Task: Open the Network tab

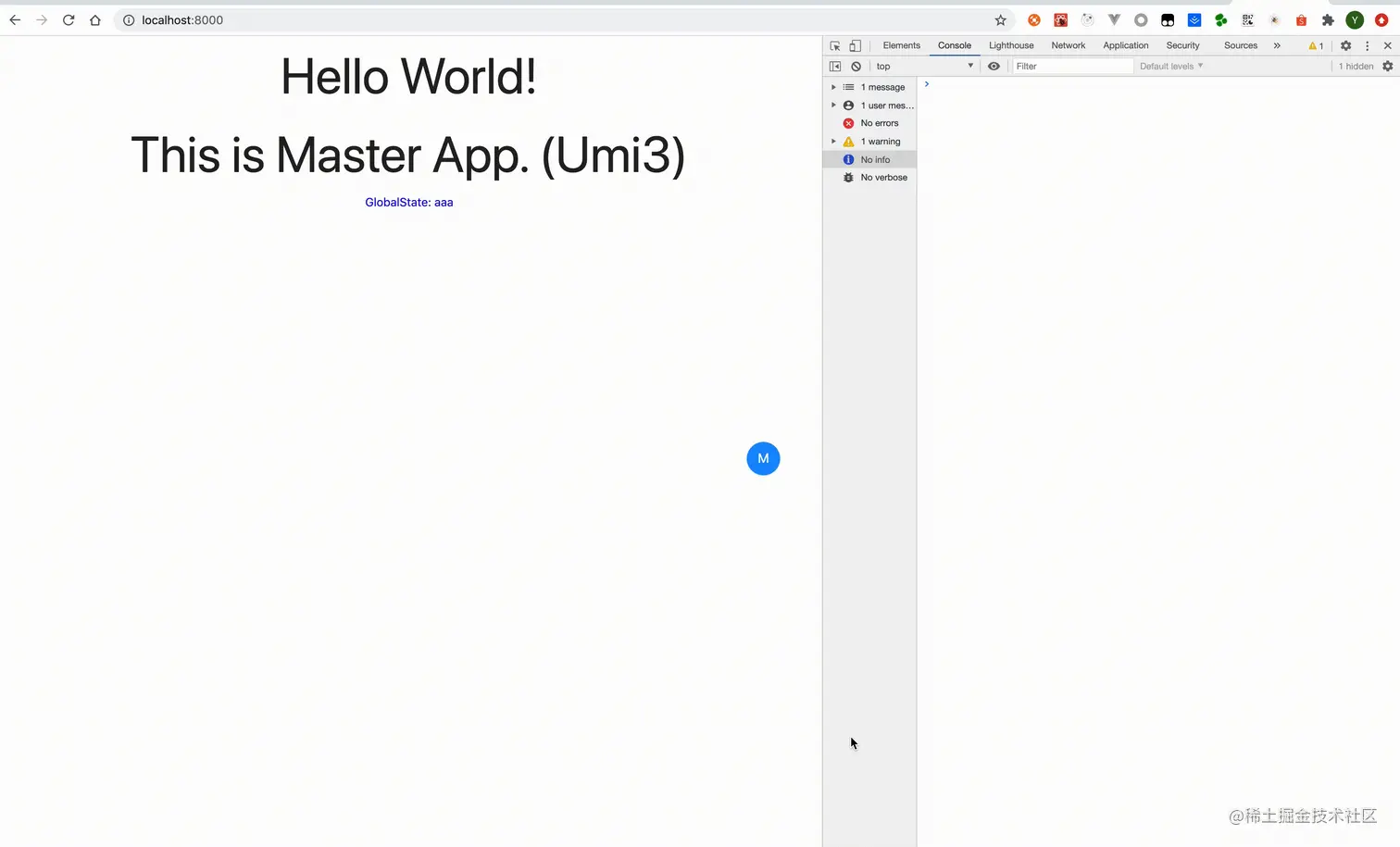Action: click(x=1069, y=45)
